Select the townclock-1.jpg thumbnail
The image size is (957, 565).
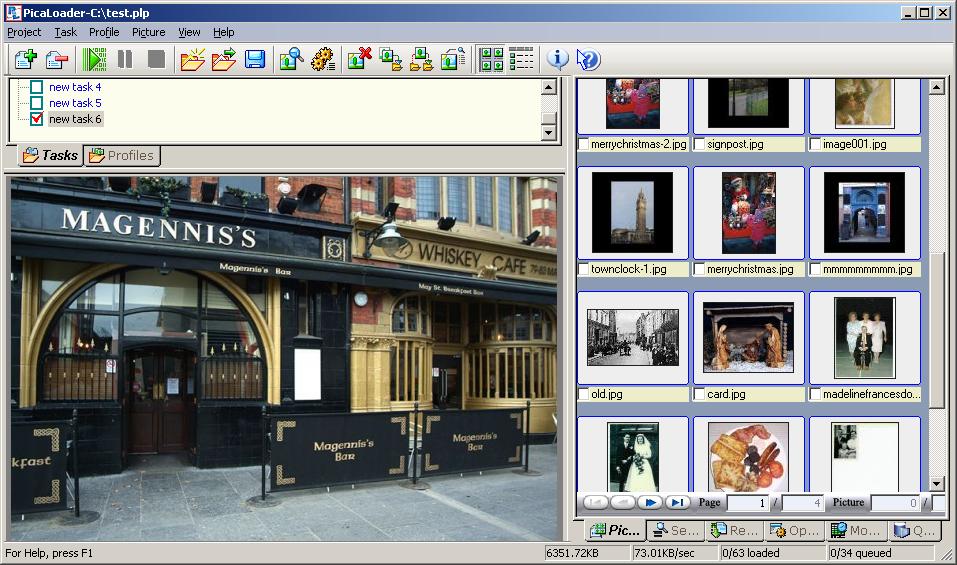click(632, 212)
